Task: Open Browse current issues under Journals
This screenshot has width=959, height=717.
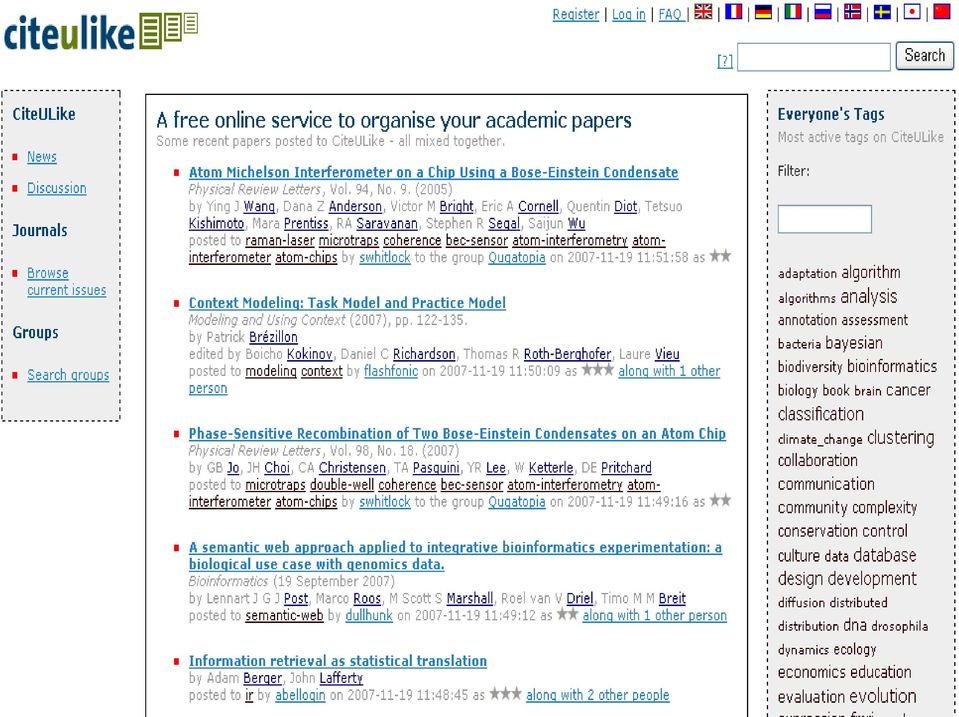Action: [66, 281]
